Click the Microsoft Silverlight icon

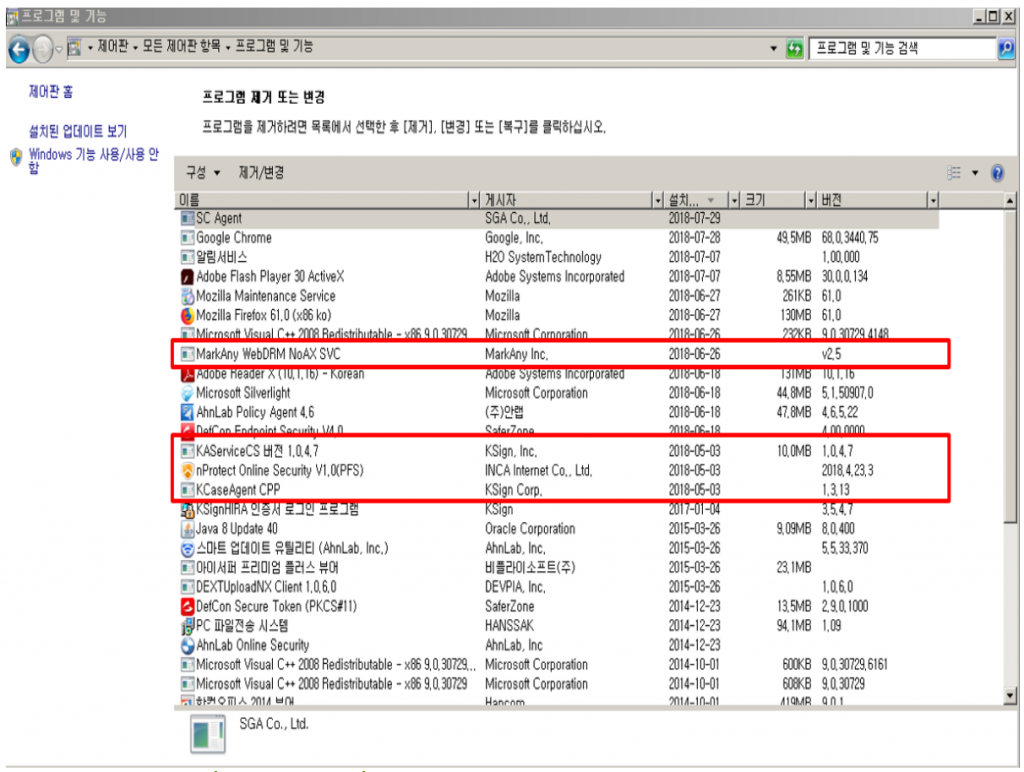click(187, 393)
